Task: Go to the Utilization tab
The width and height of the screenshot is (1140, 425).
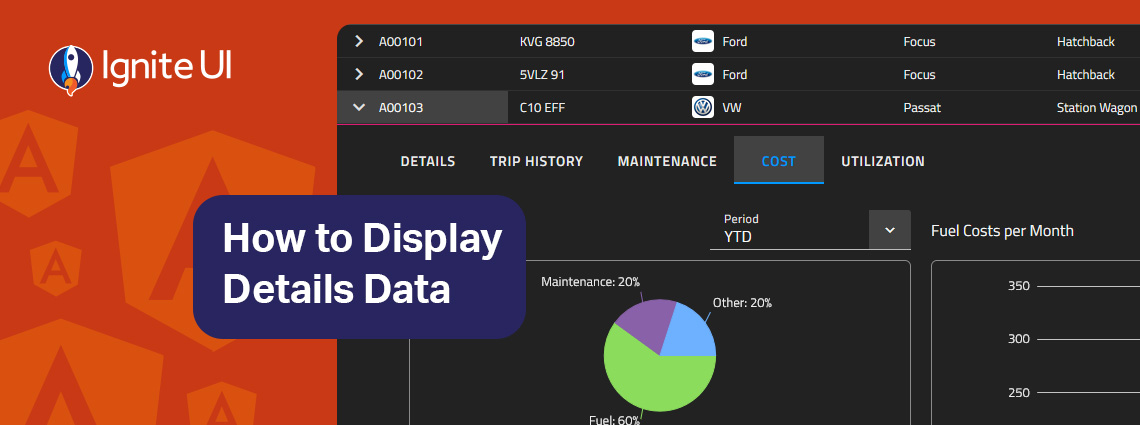Action: pos(882,161)
